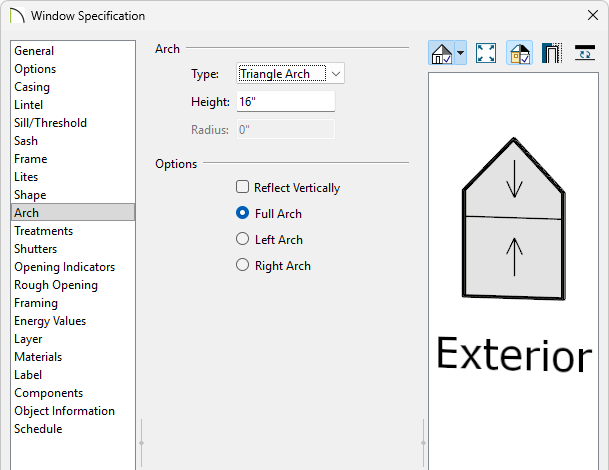Click the Height field showing 16"
Image resolution: width=609 pixels, height=470 pixels.
click(285, 101)
